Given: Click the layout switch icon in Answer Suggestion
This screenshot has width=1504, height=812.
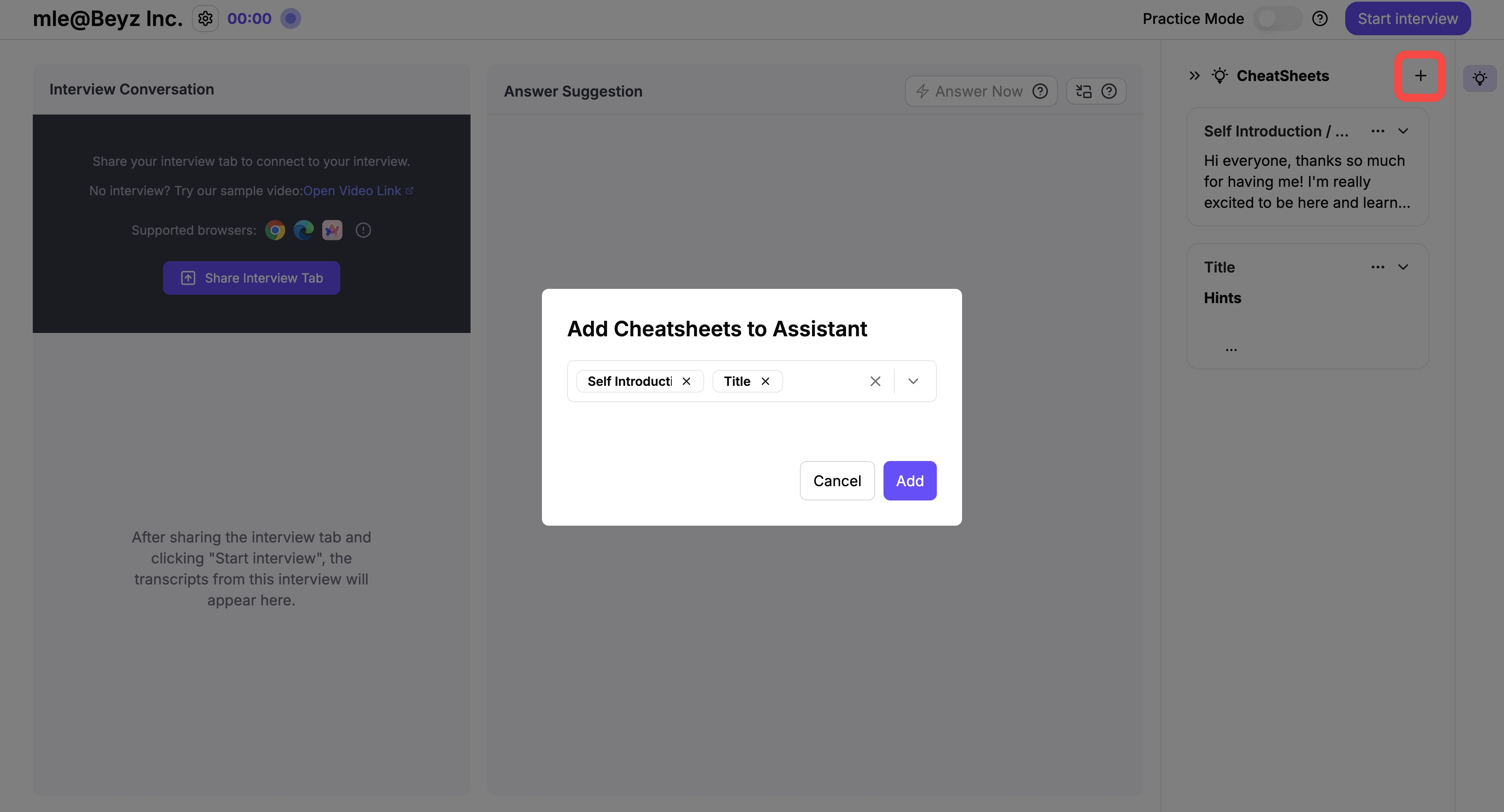Looking at the screenshot, I should 1083,91.
